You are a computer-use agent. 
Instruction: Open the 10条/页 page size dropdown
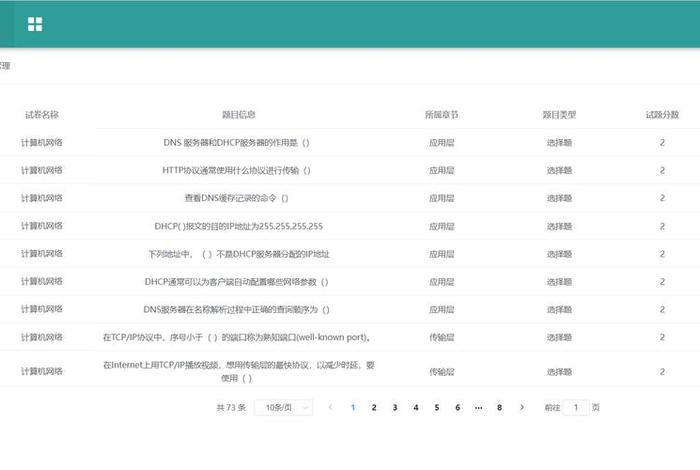click(x=283, y=408)
